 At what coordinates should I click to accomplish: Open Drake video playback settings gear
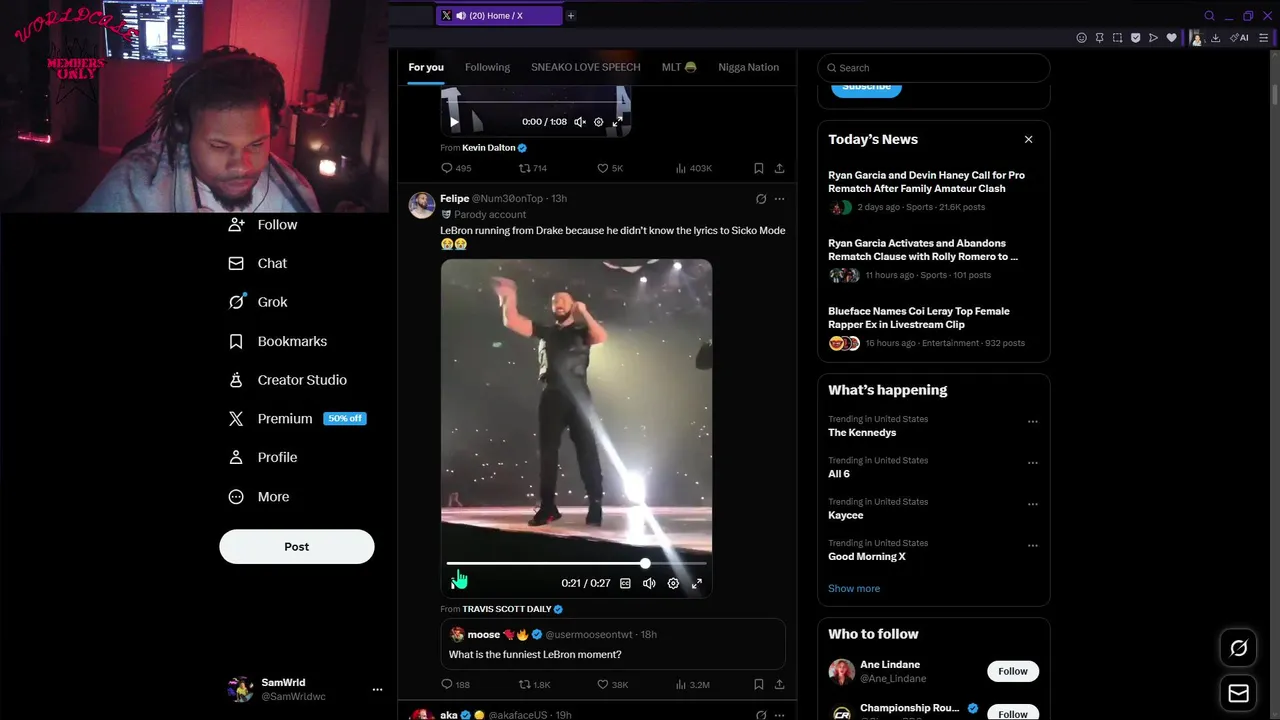tap(673, 583)
